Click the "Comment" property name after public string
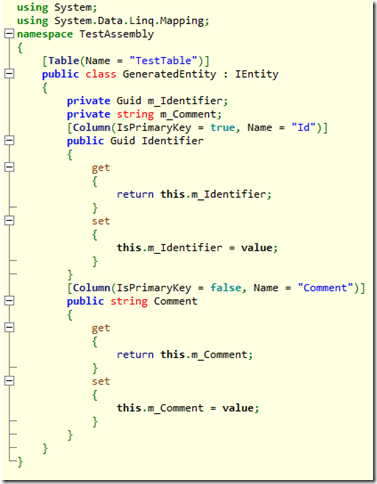377x484 pixels. (176, 301)
